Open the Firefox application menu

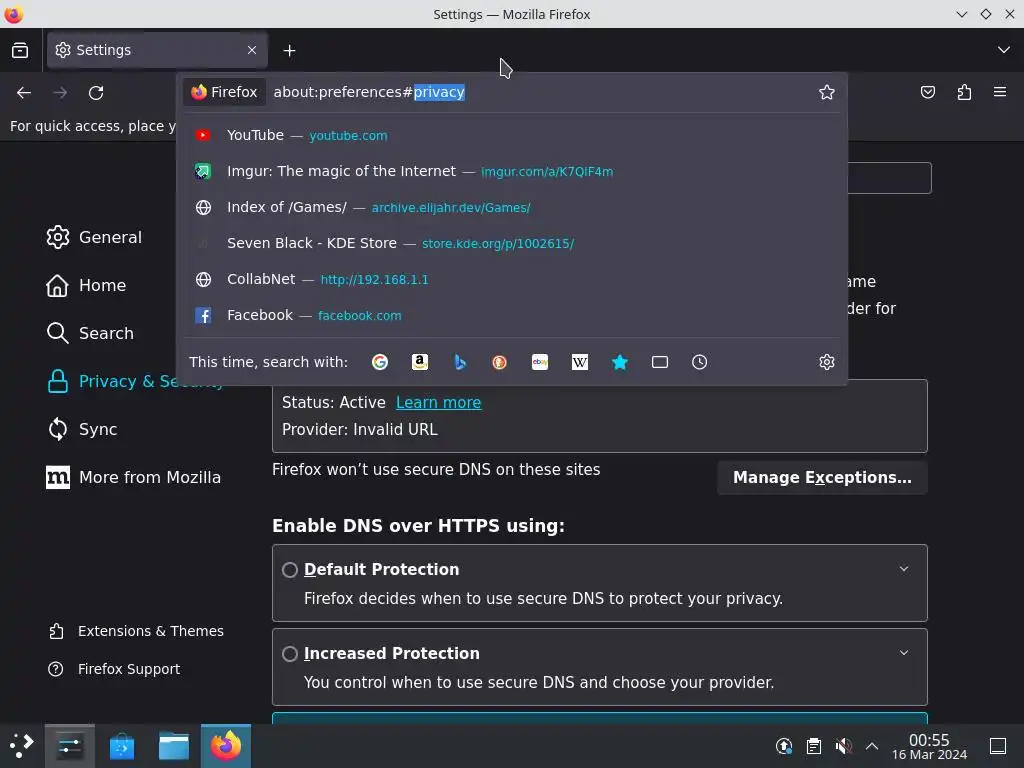pos(1000,92)
